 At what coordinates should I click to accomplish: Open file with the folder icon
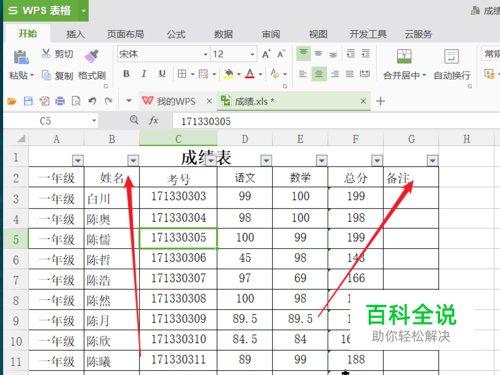(12, 101)
